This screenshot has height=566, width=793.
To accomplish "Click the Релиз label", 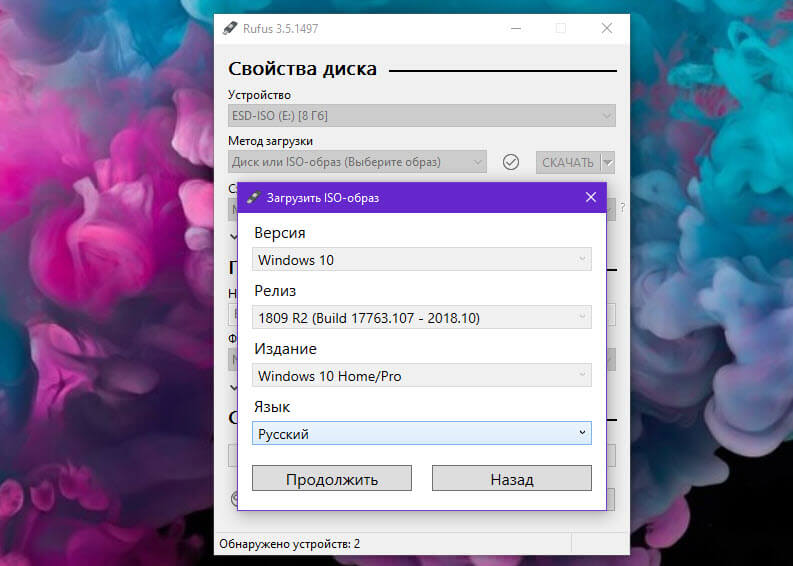I will pyautogui.click(x=275, y=291).
